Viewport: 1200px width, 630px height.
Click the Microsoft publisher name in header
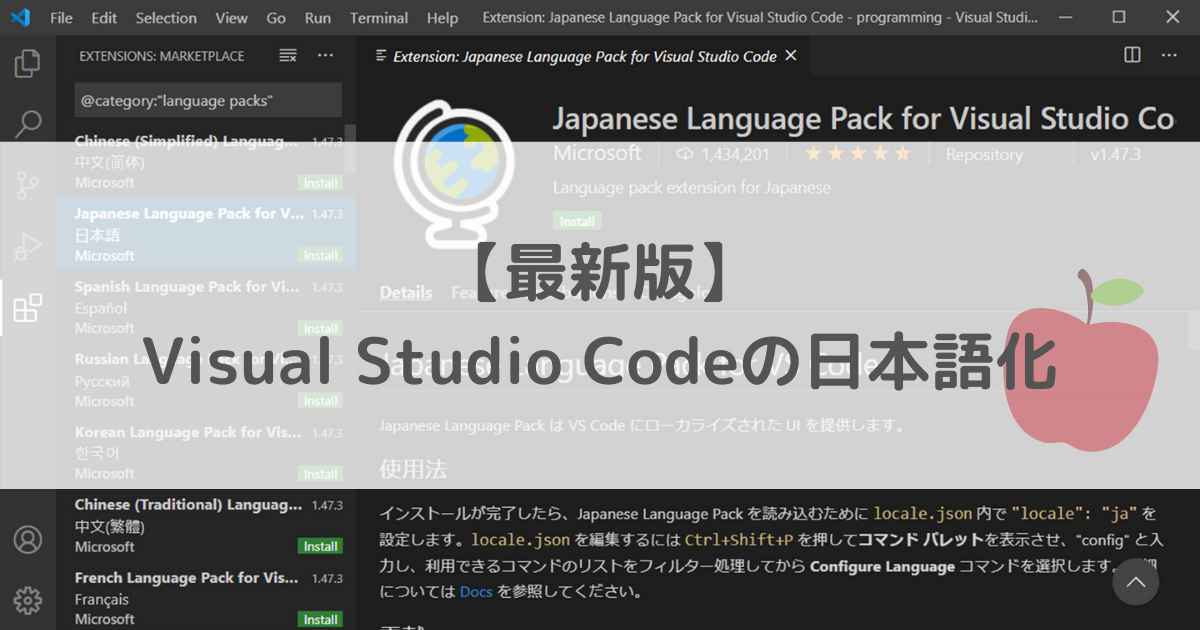(x=597, y=153)
